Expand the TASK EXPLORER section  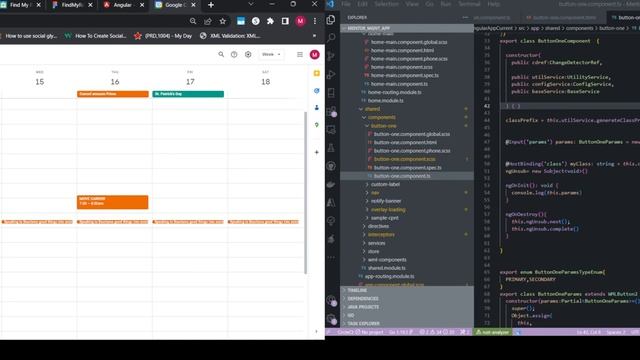[x=407, y=324]
